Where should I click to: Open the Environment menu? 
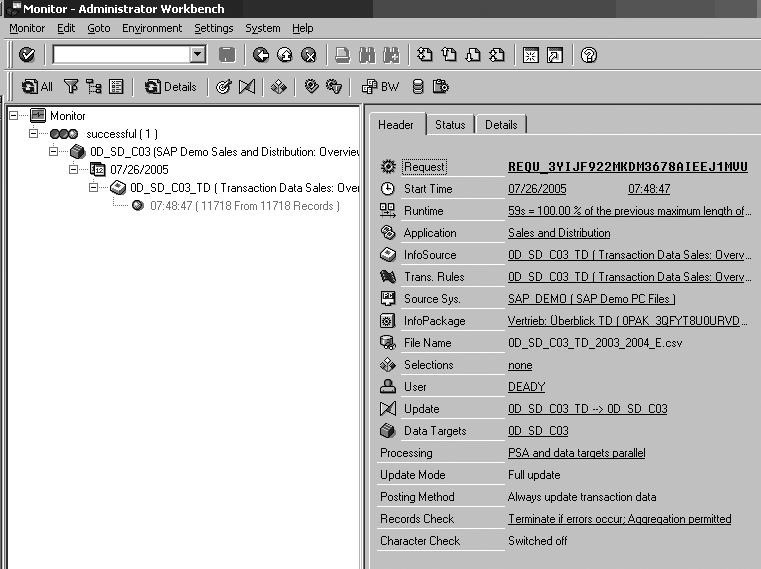pyautogui.click(x=152, y=28)
